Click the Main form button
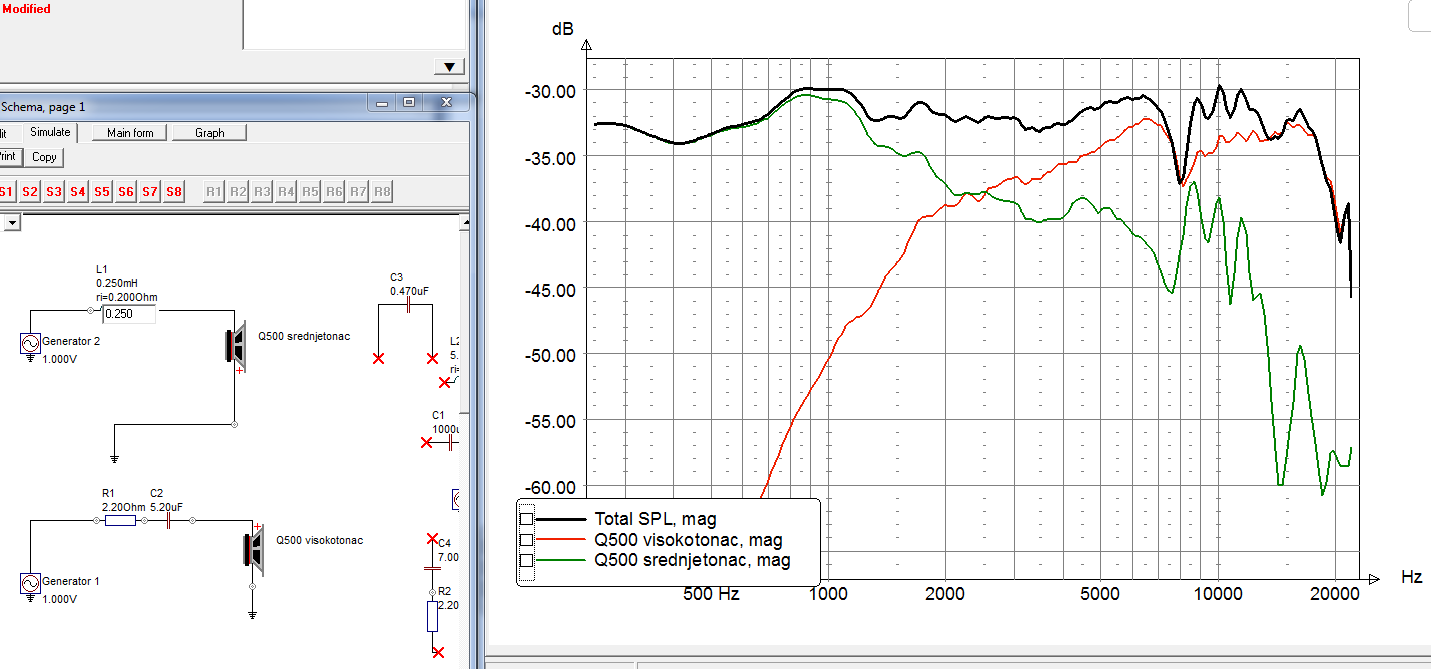The height and width of the screenshot is (669, 1431). click(130, 132)
